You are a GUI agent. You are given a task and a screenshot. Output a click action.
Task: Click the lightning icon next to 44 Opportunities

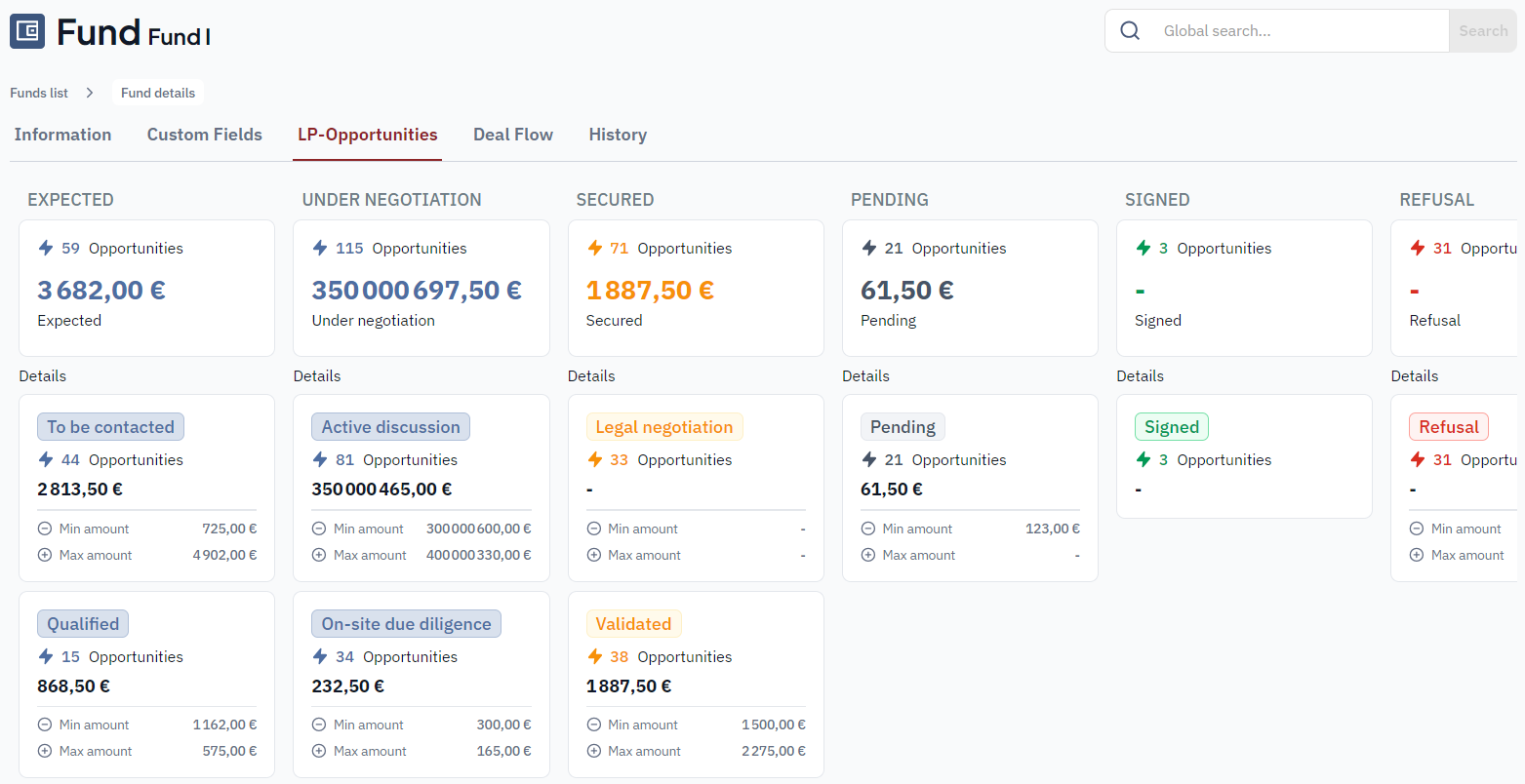click(x=46, y=459)
